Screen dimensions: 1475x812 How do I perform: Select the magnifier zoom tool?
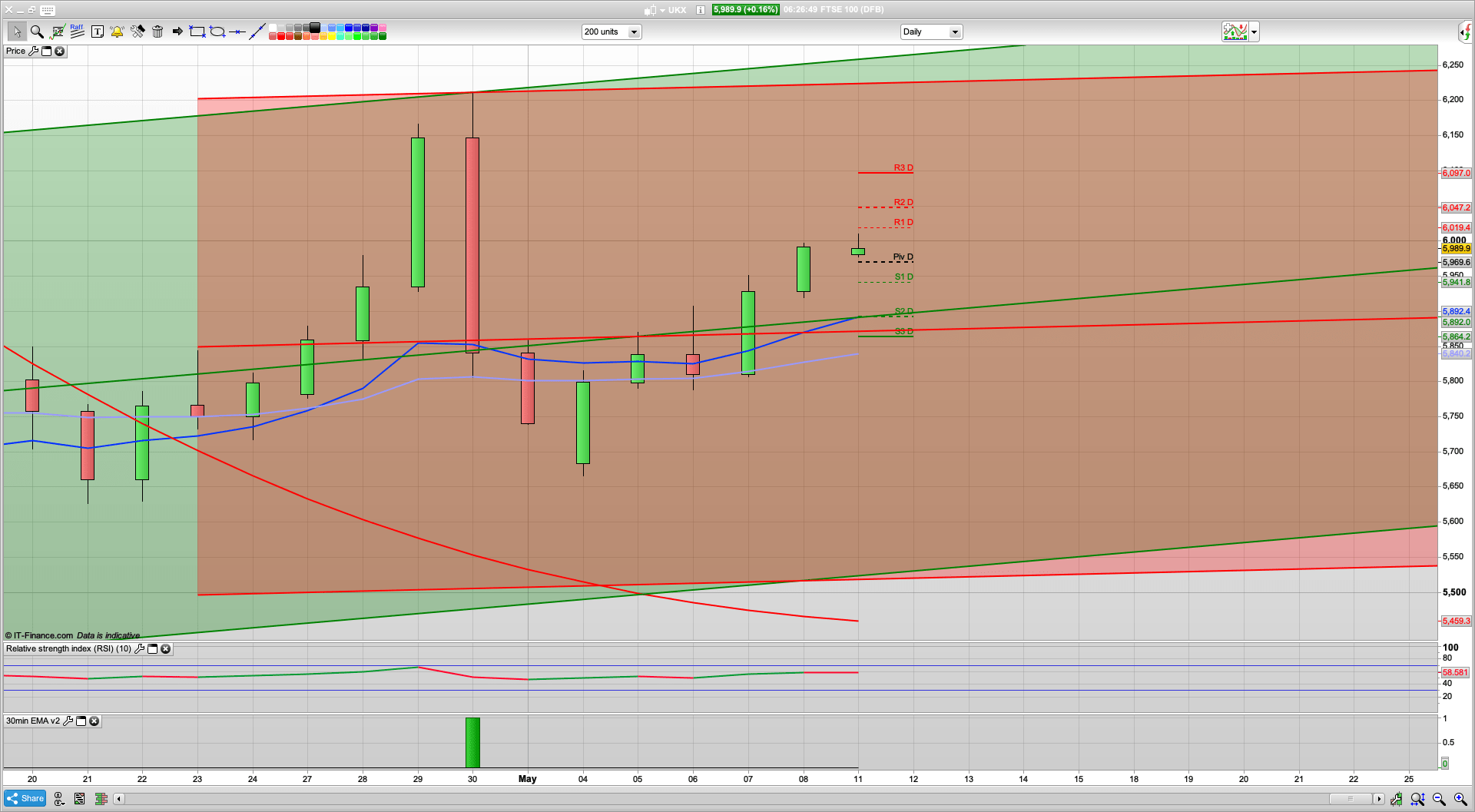(x=36, y=31)
